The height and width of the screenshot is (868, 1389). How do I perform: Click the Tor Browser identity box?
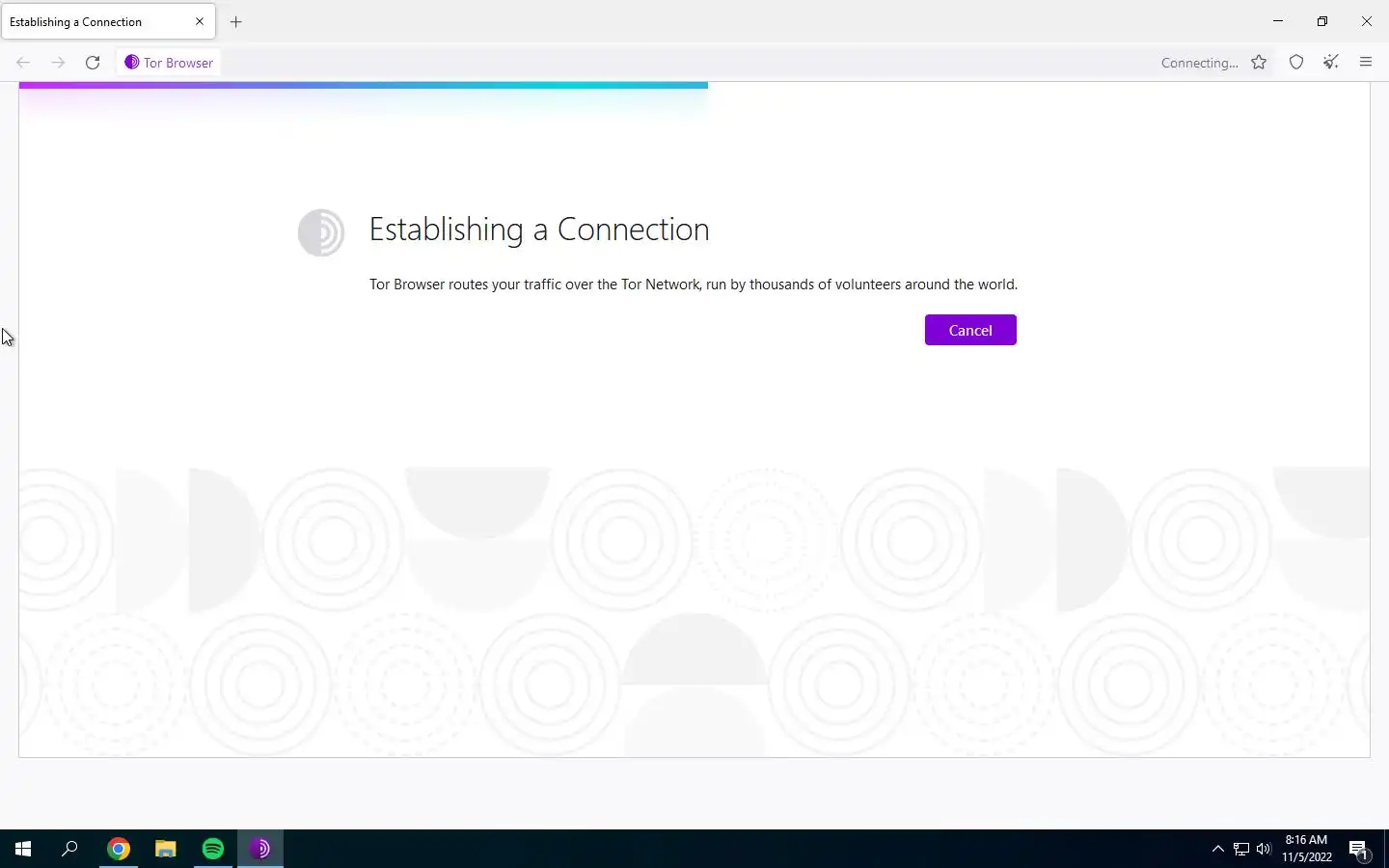169,63
